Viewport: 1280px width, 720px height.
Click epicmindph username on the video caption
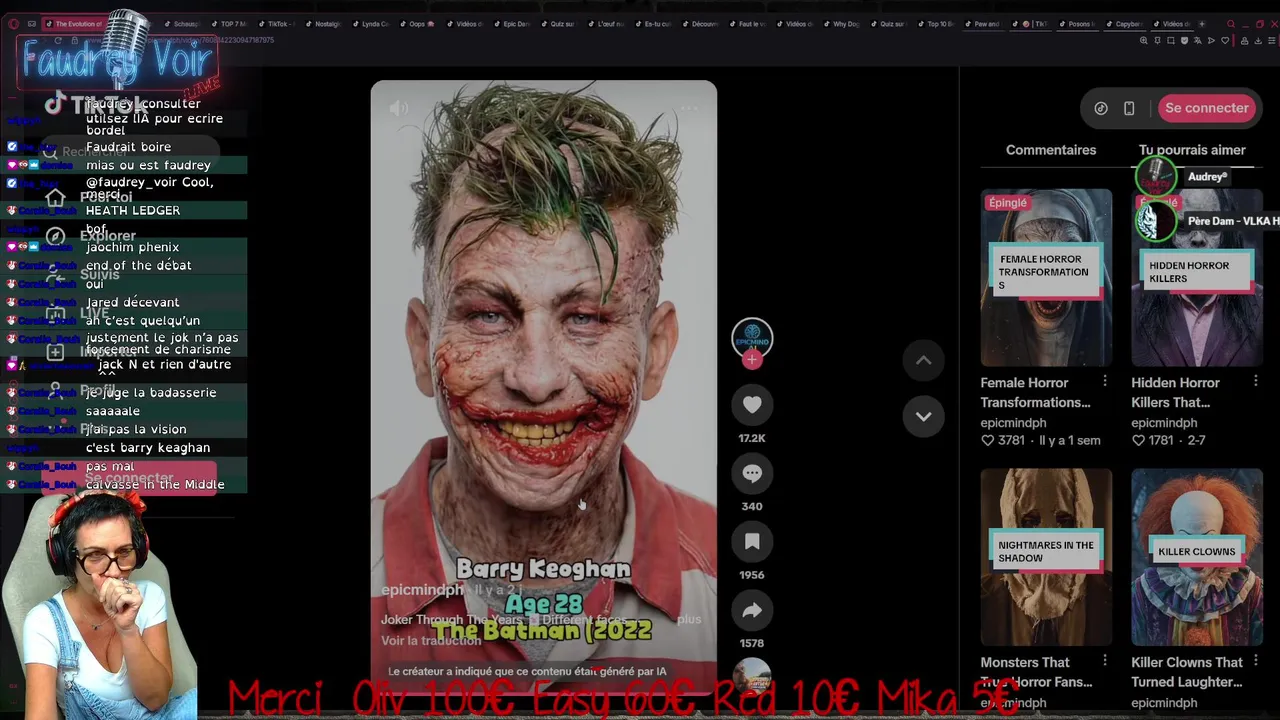point(422,590)
